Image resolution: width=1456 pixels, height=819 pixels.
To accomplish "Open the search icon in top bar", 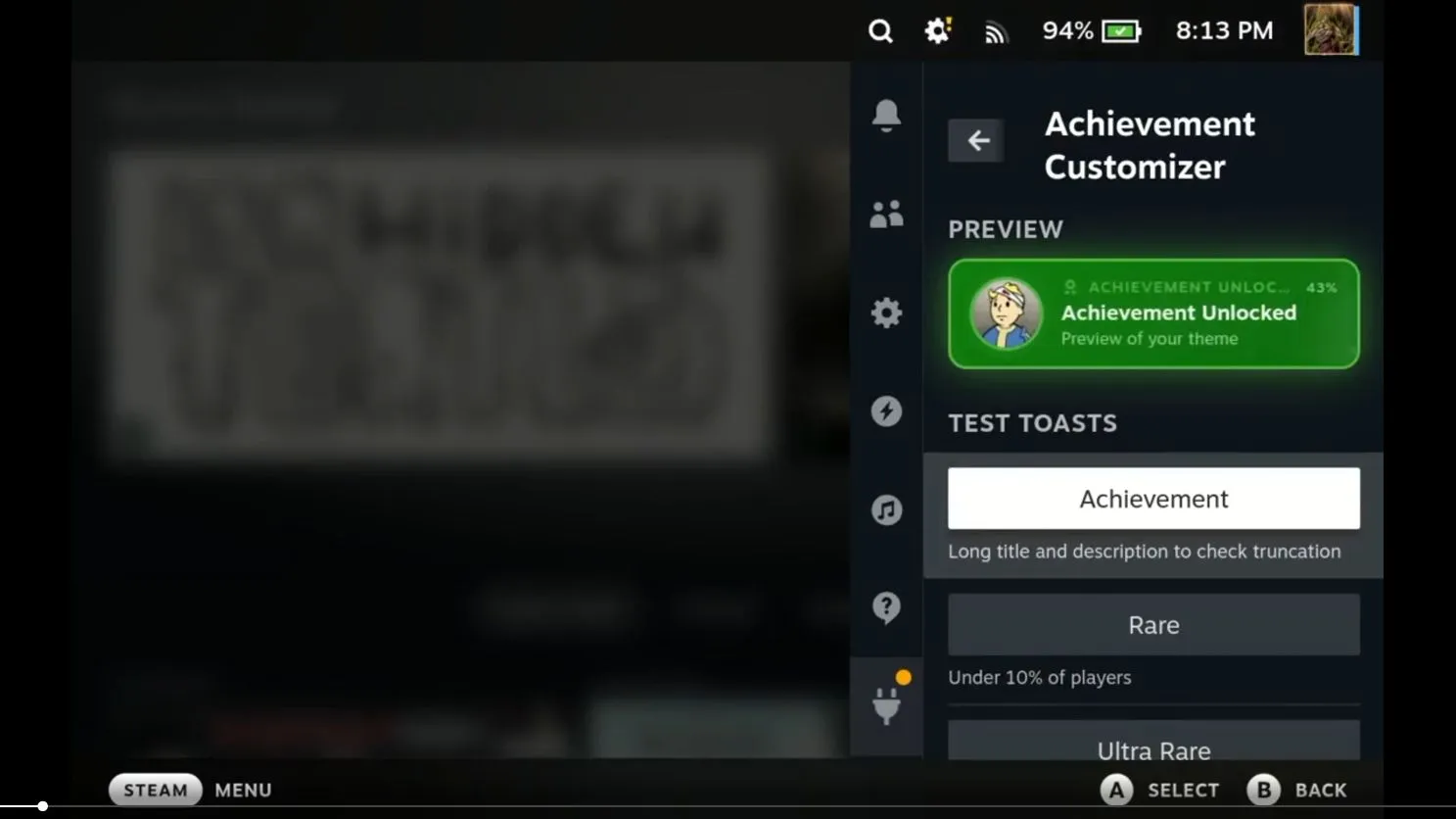I will pyautogui.click(x=880, y=31).
